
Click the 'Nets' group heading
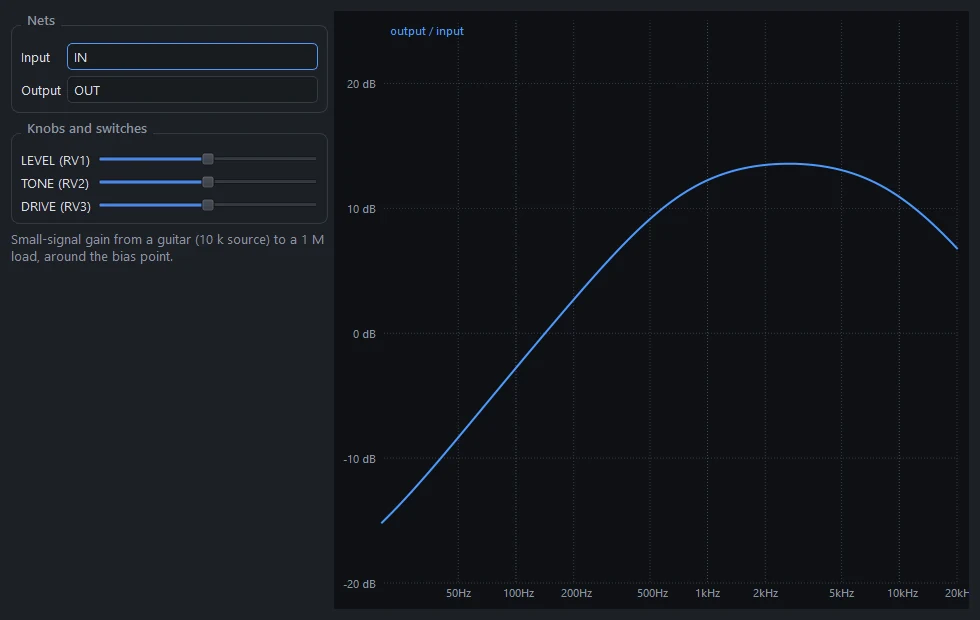[x=41, y=21]
